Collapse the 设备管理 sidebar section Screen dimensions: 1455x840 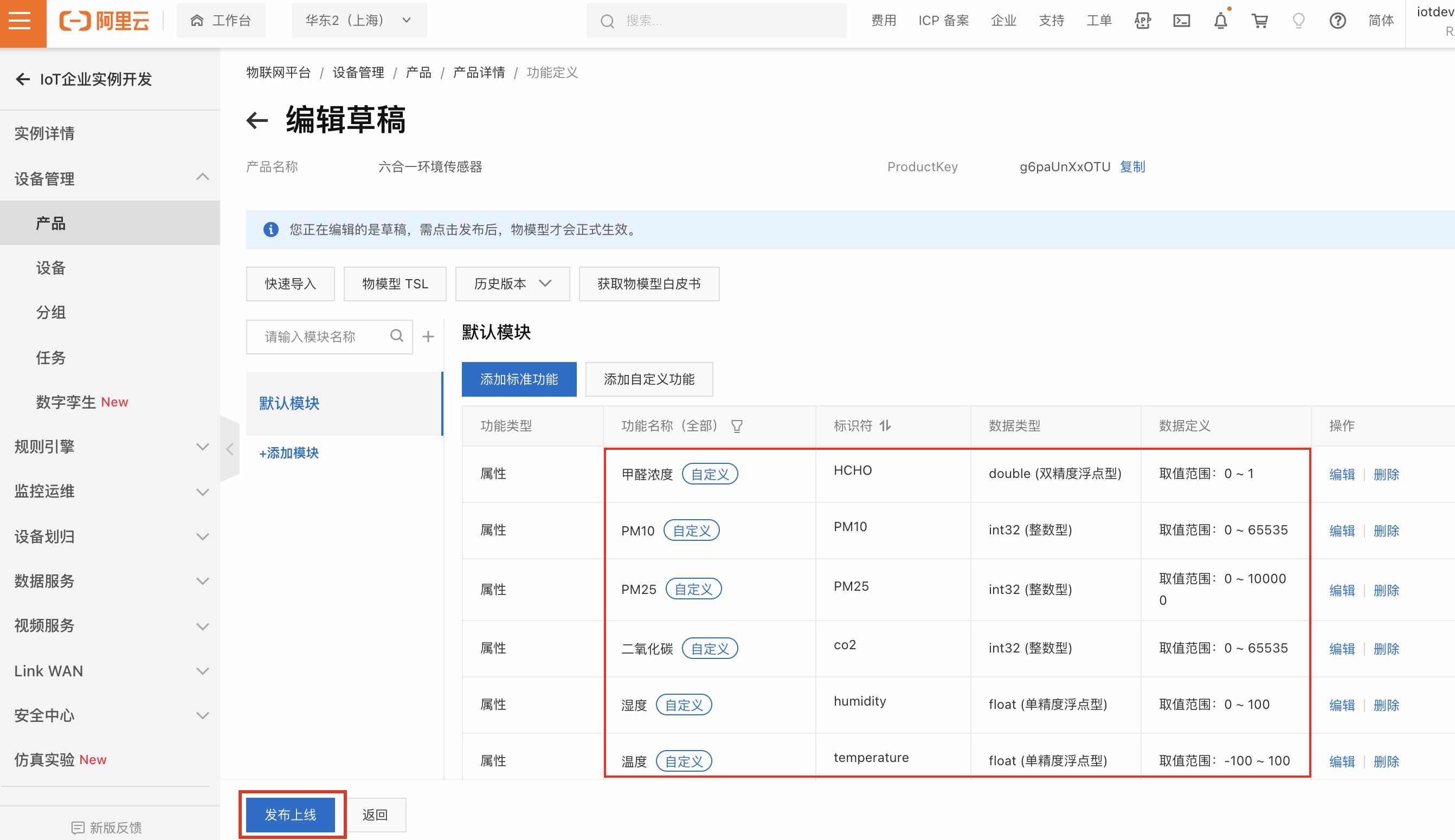[x=202, y=178]
